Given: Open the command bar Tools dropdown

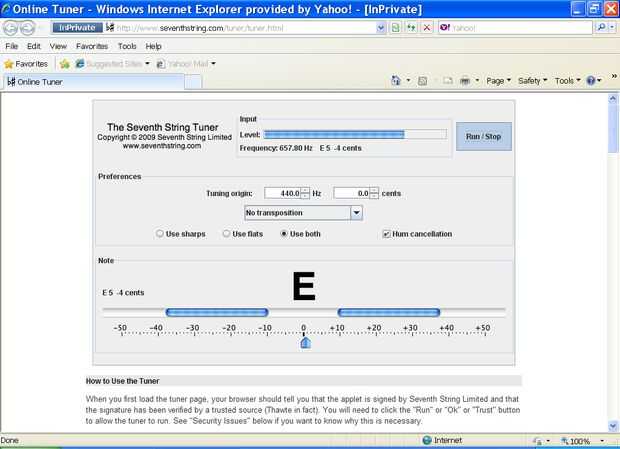Looking at the screenshot, I should point(567,81).
